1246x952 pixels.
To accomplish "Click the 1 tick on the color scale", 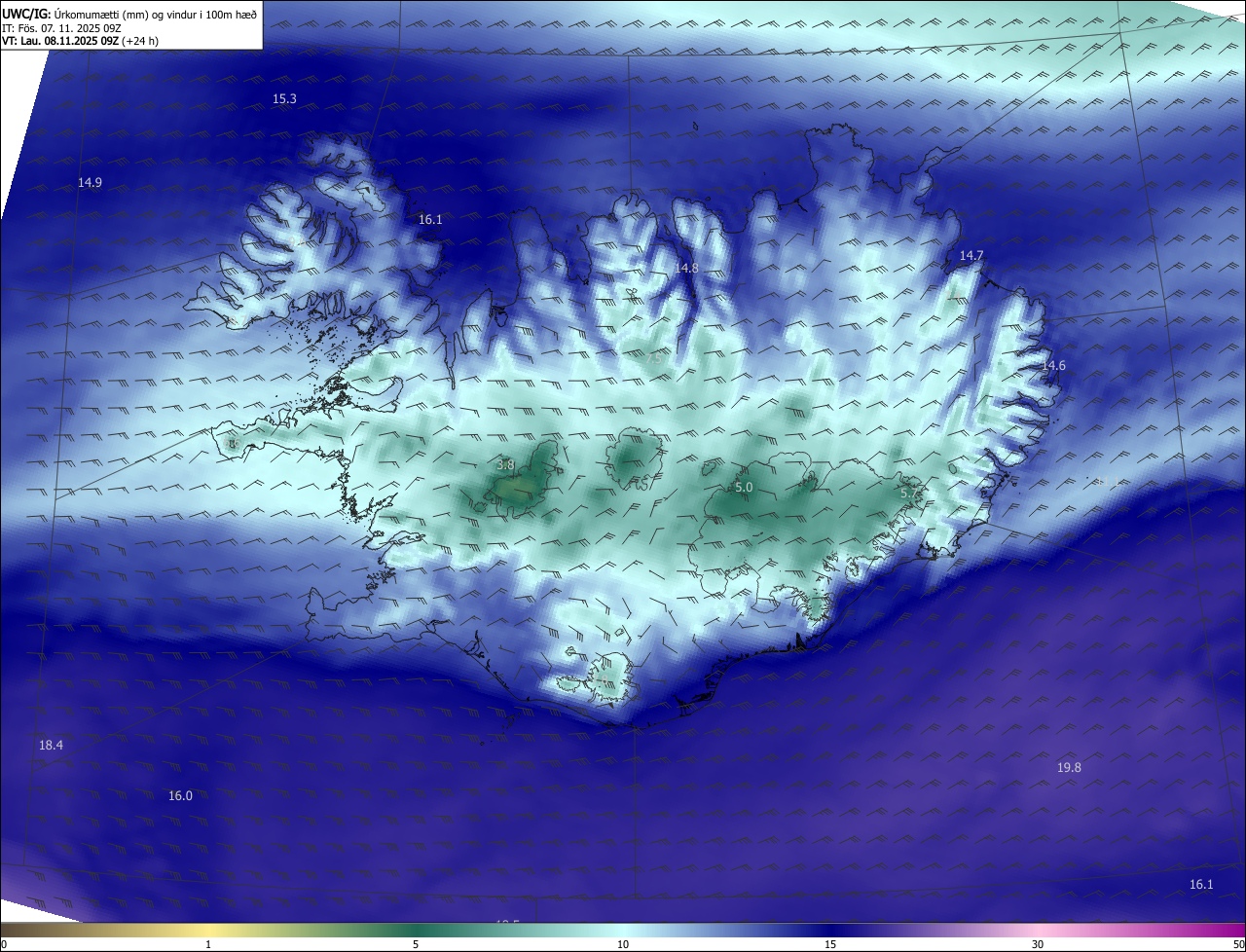I will (208, 944).
